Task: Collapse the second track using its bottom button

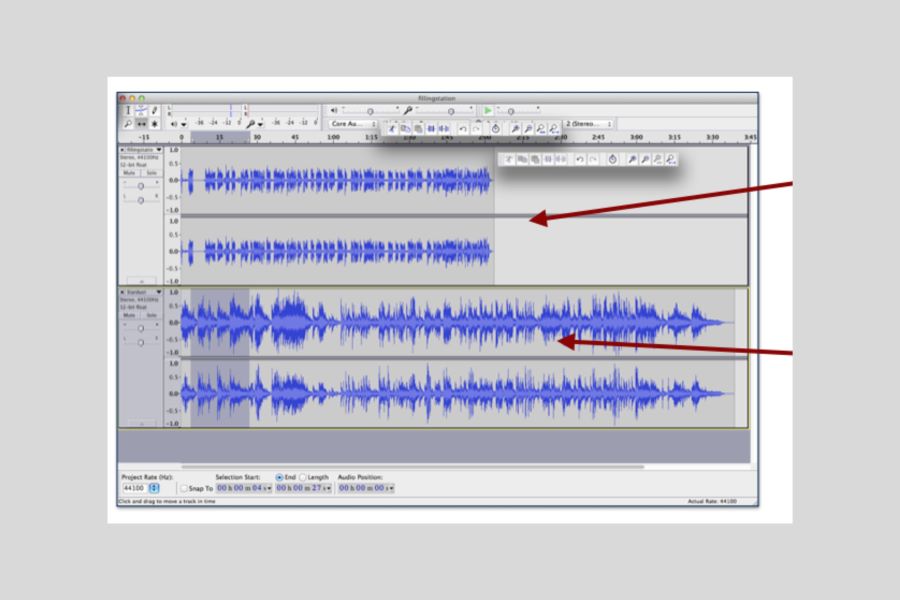Action: 141,423
